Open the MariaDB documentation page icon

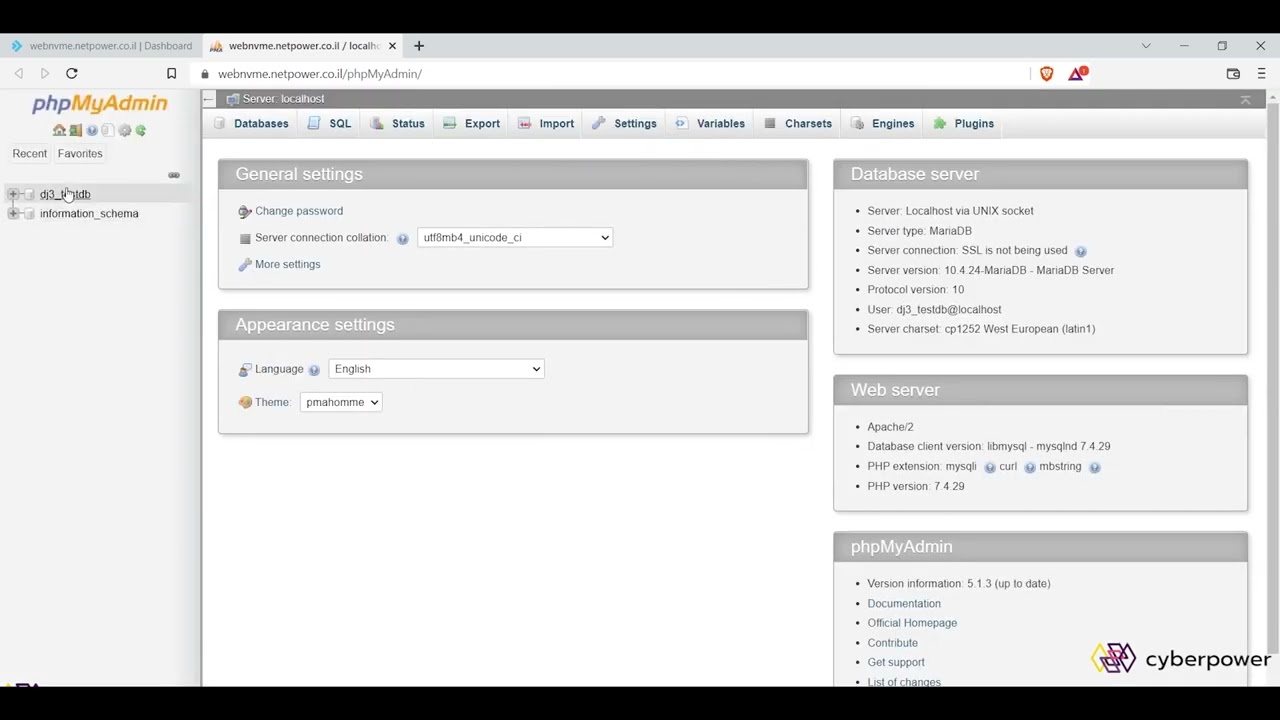[x=108, y=130]
